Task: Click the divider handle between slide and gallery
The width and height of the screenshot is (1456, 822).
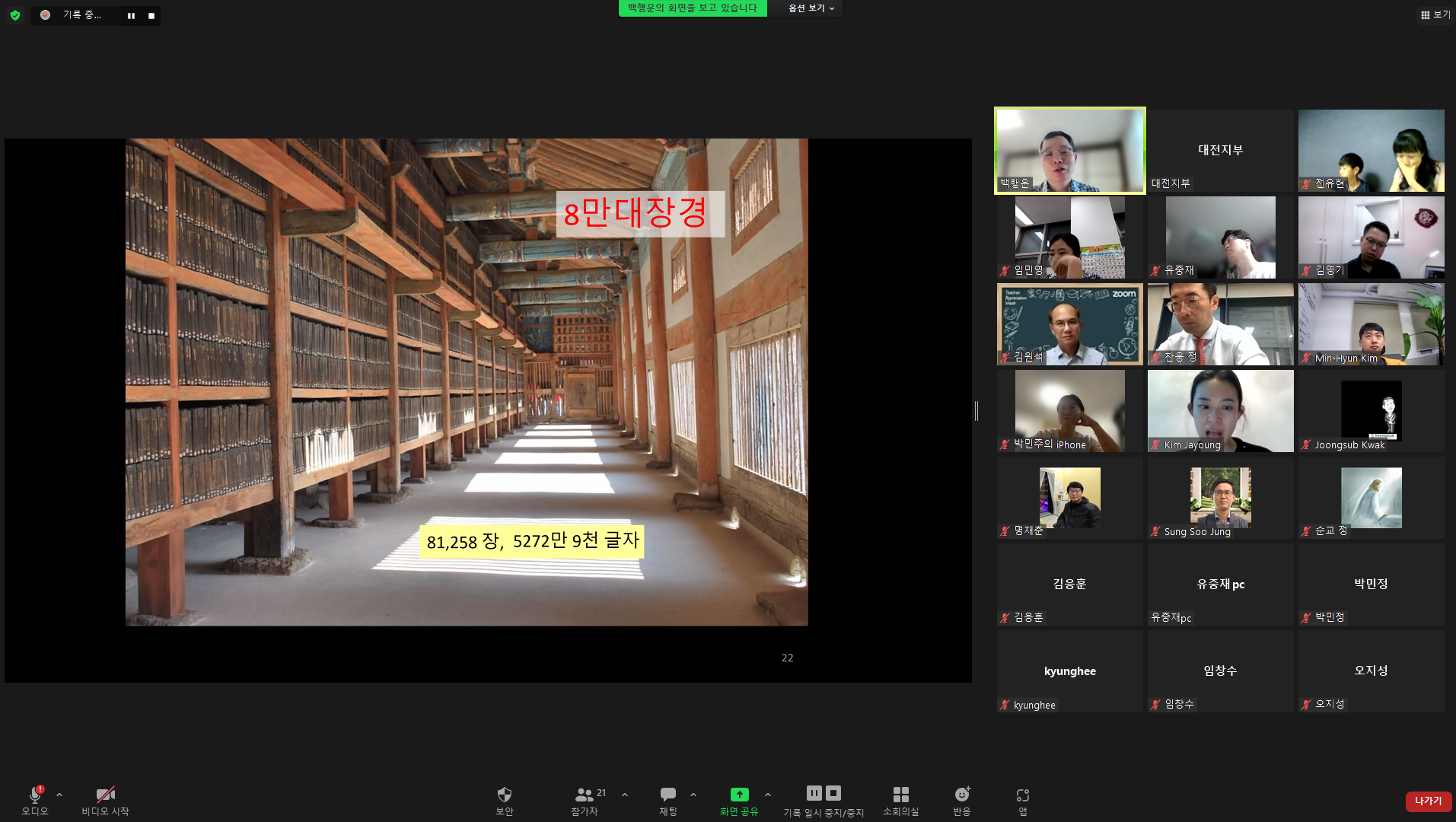Action: (x=977, y=411)
